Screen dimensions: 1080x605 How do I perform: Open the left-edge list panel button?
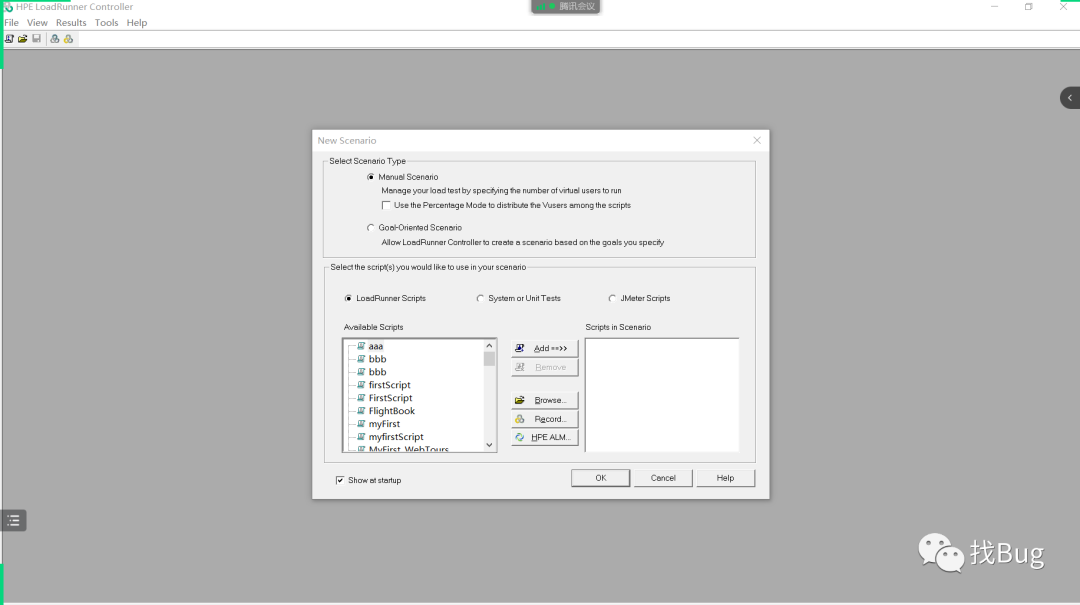pyautogui.click(x=14, y=520)
